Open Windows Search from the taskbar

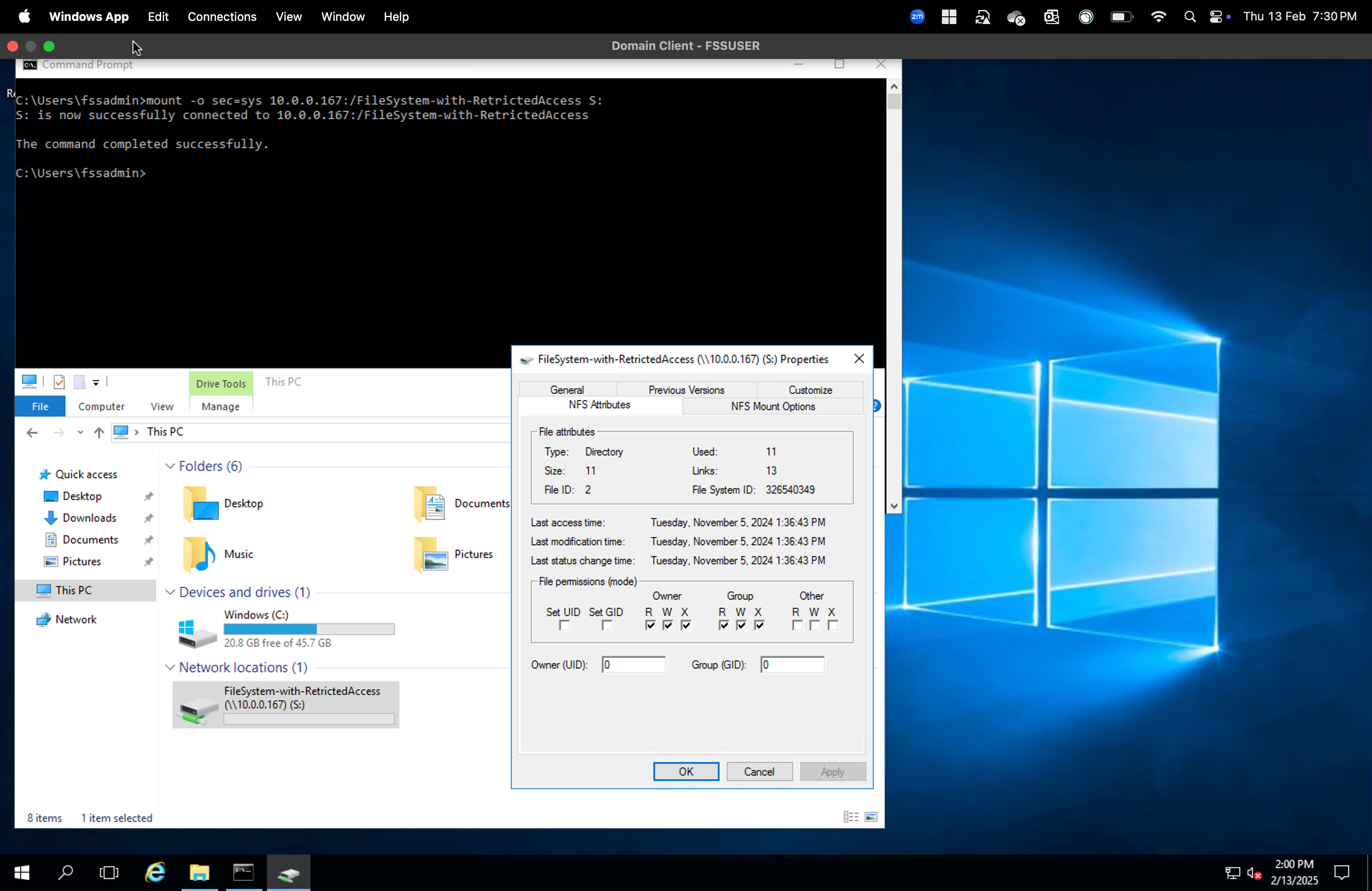(65, 872)
